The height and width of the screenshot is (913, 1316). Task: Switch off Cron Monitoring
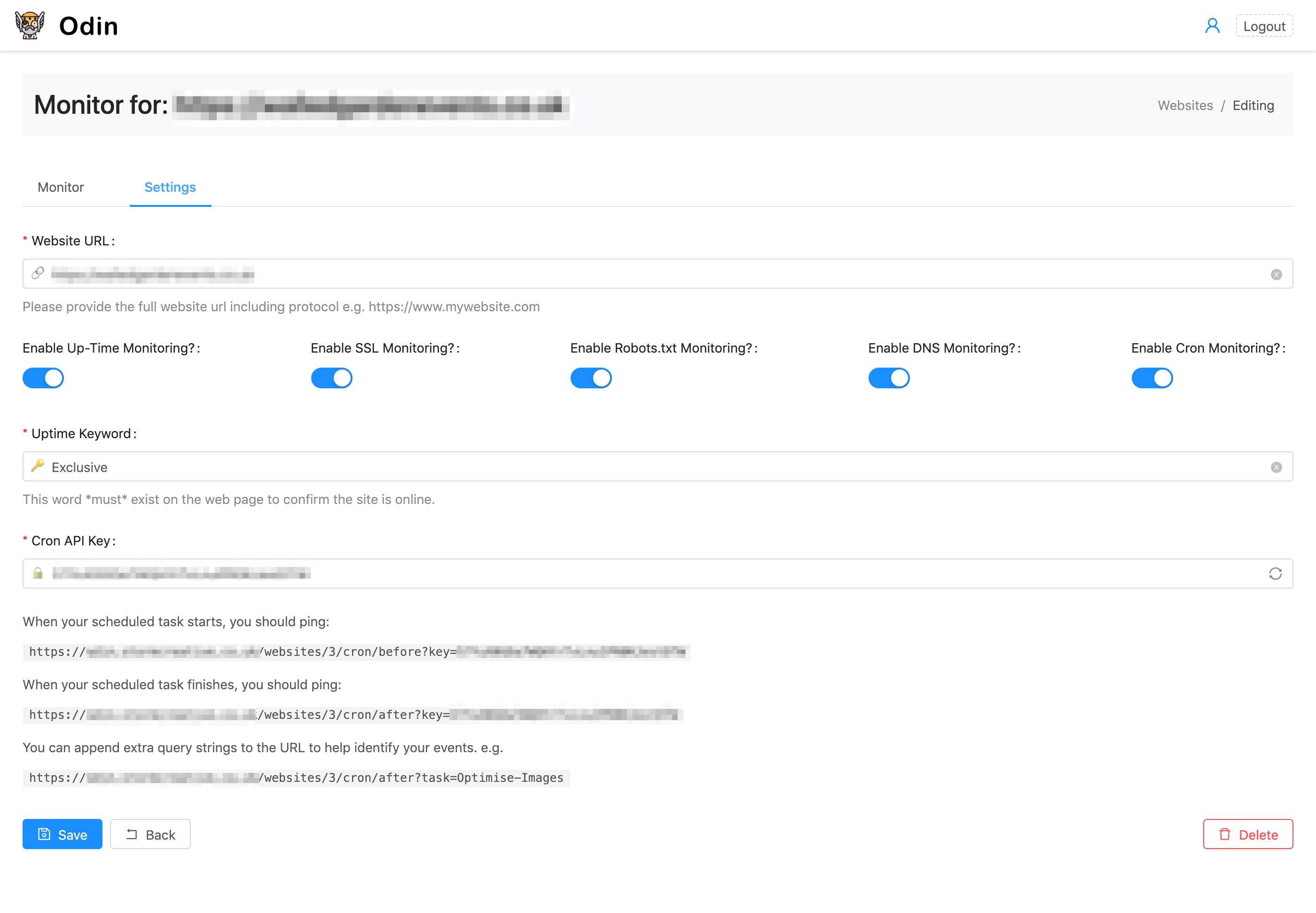coord(1152,378)
